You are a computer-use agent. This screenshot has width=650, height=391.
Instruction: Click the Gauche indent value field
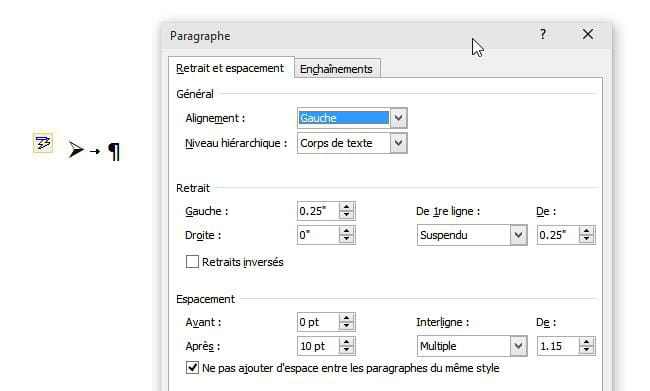coord(318,211)
